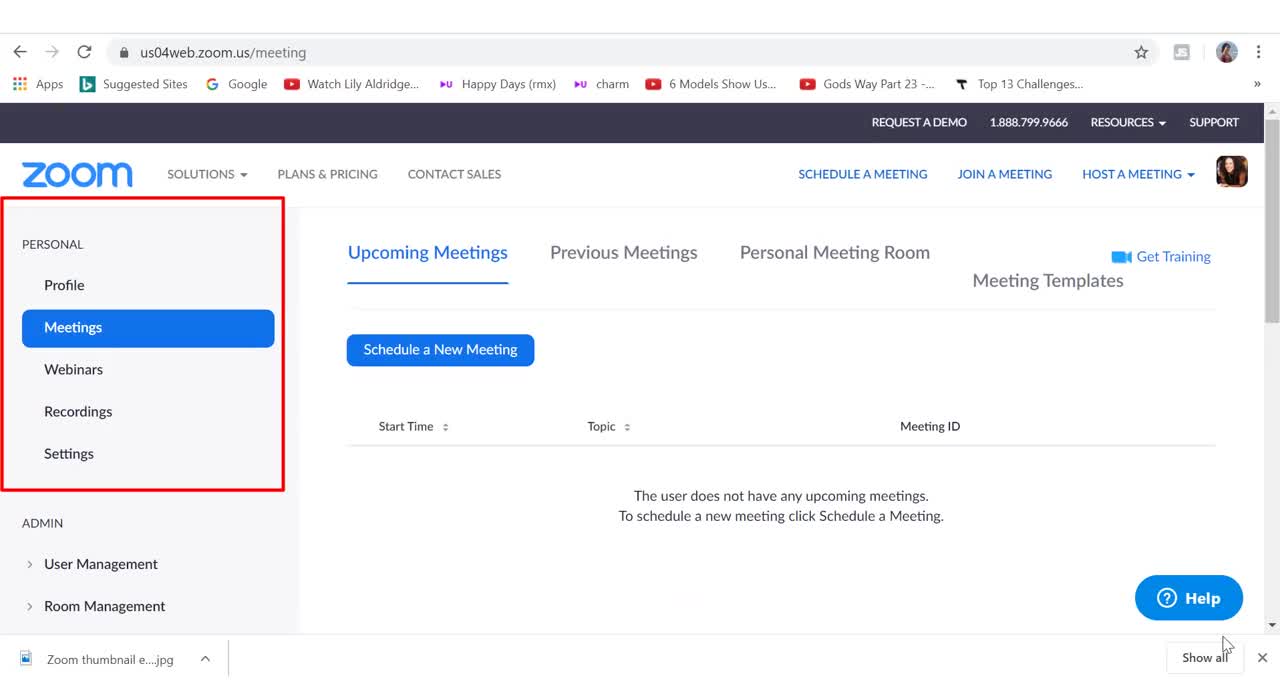This screenshot has width=1280, height=682.
Task: Open the Google bookmark
Action: [236, 84]
